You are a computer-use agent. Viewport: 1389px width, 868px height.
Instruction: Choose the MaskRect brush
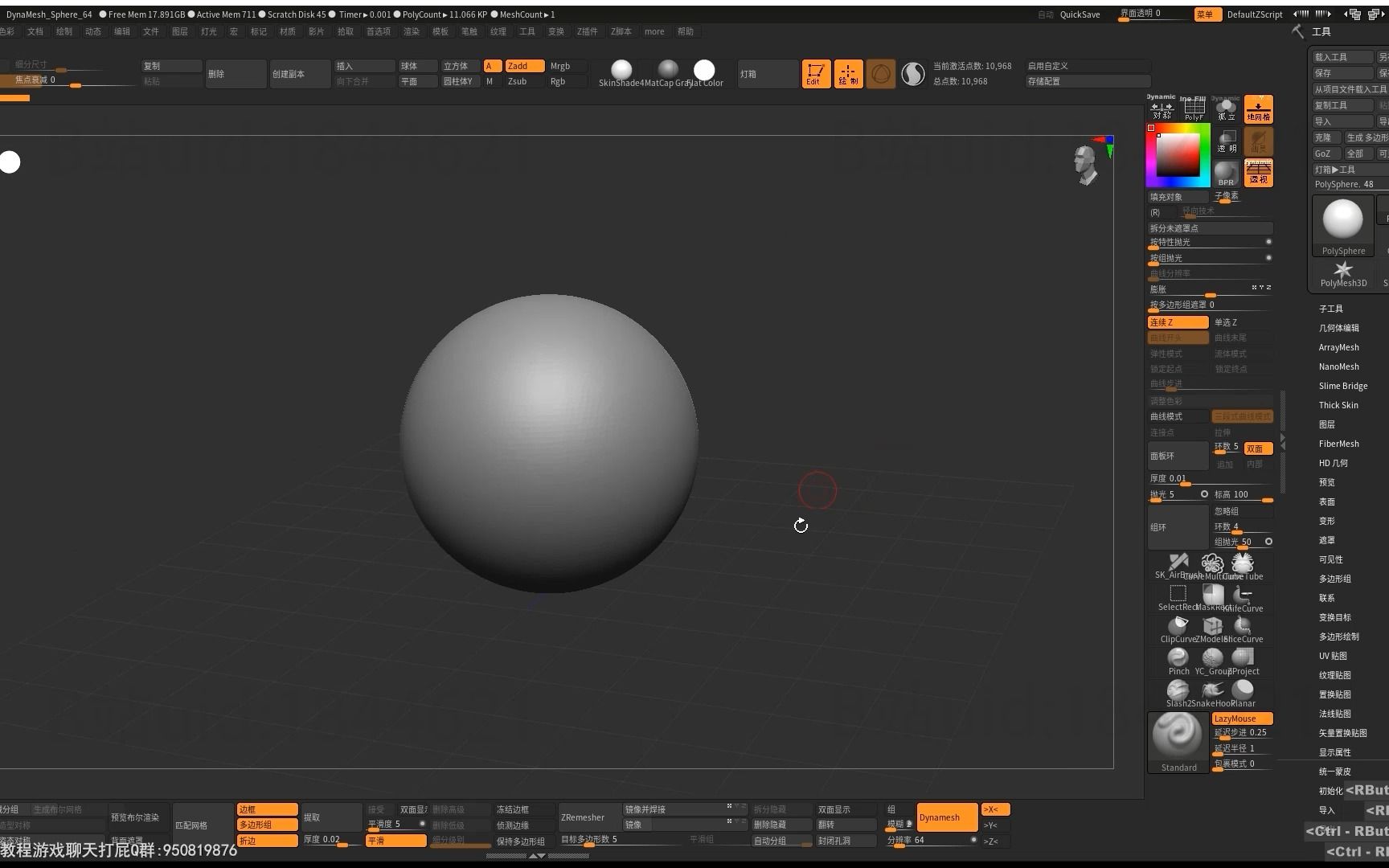pyautogui.click(x=1212, y=593)
